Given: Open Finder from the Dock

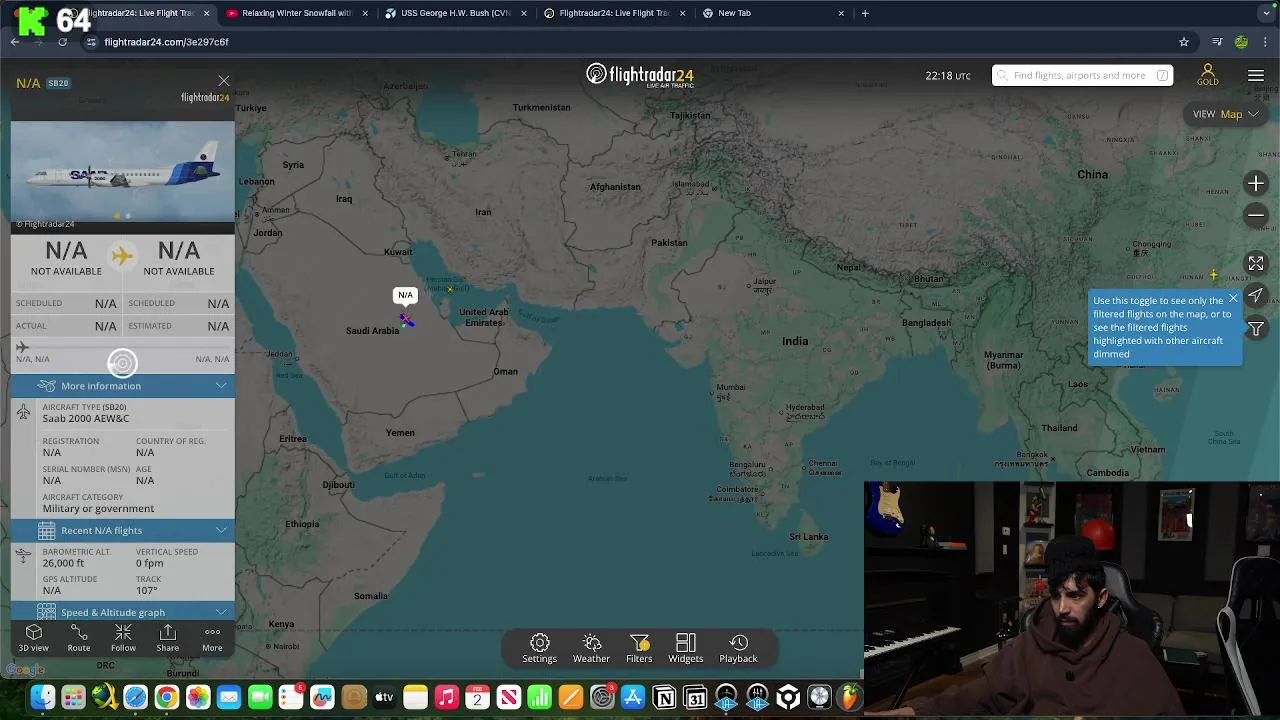Looking at the screenshot, I should (42, 698).
